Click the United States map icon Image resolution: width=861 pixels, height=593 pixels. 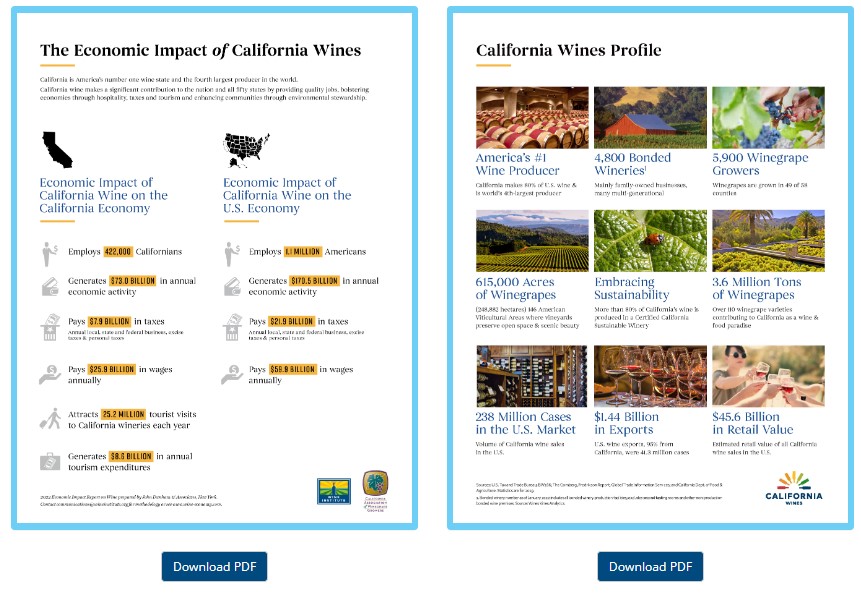[x=246, y=149]
